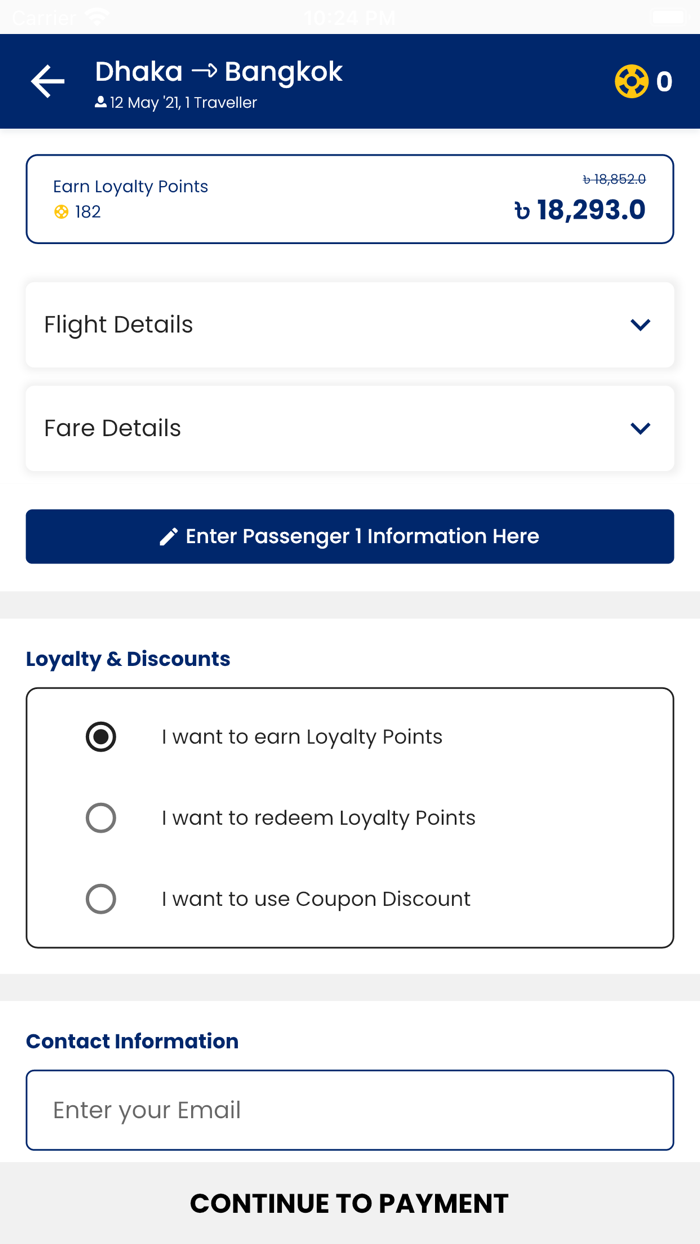Click the battery indicator in the status bar
Screen dimensions: 700x1244
668,16
